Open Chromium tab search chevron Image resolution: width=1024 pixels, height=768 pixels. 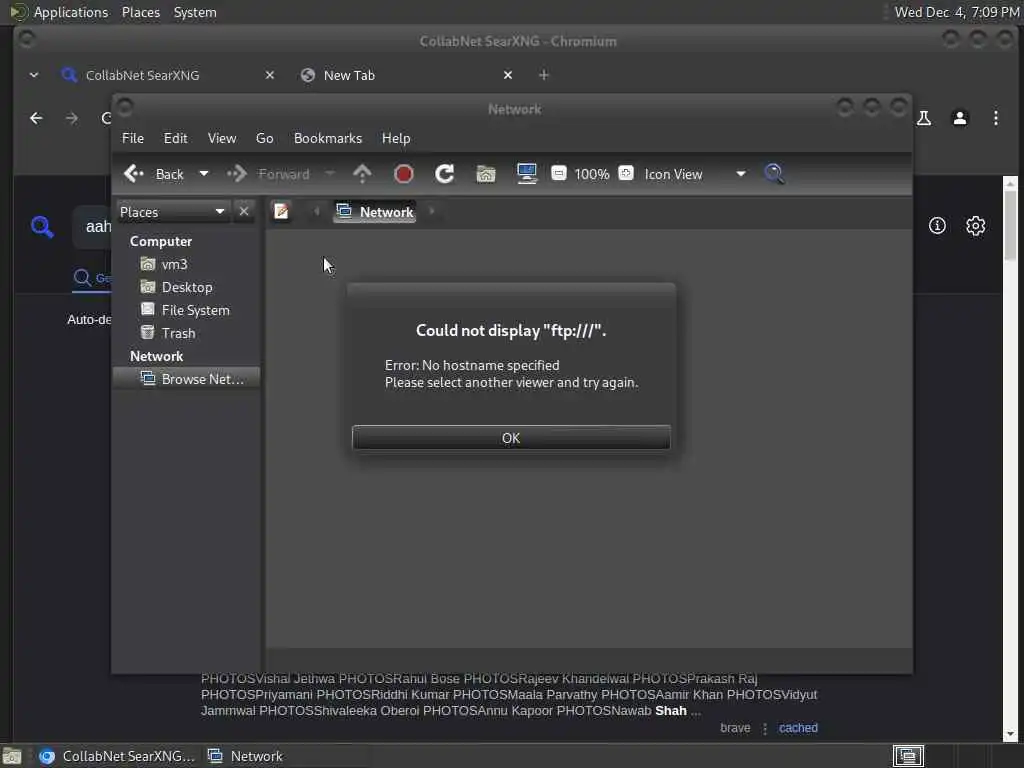(34, 75)
